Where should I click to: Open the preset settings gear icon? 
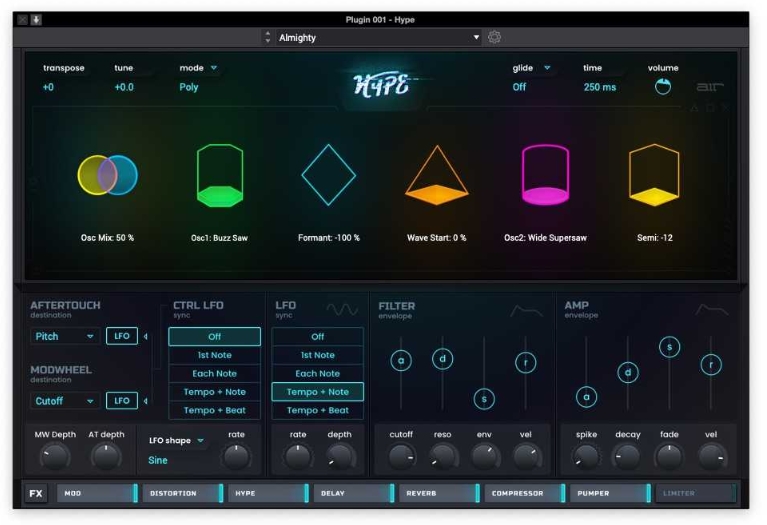[x=495, y=37]
